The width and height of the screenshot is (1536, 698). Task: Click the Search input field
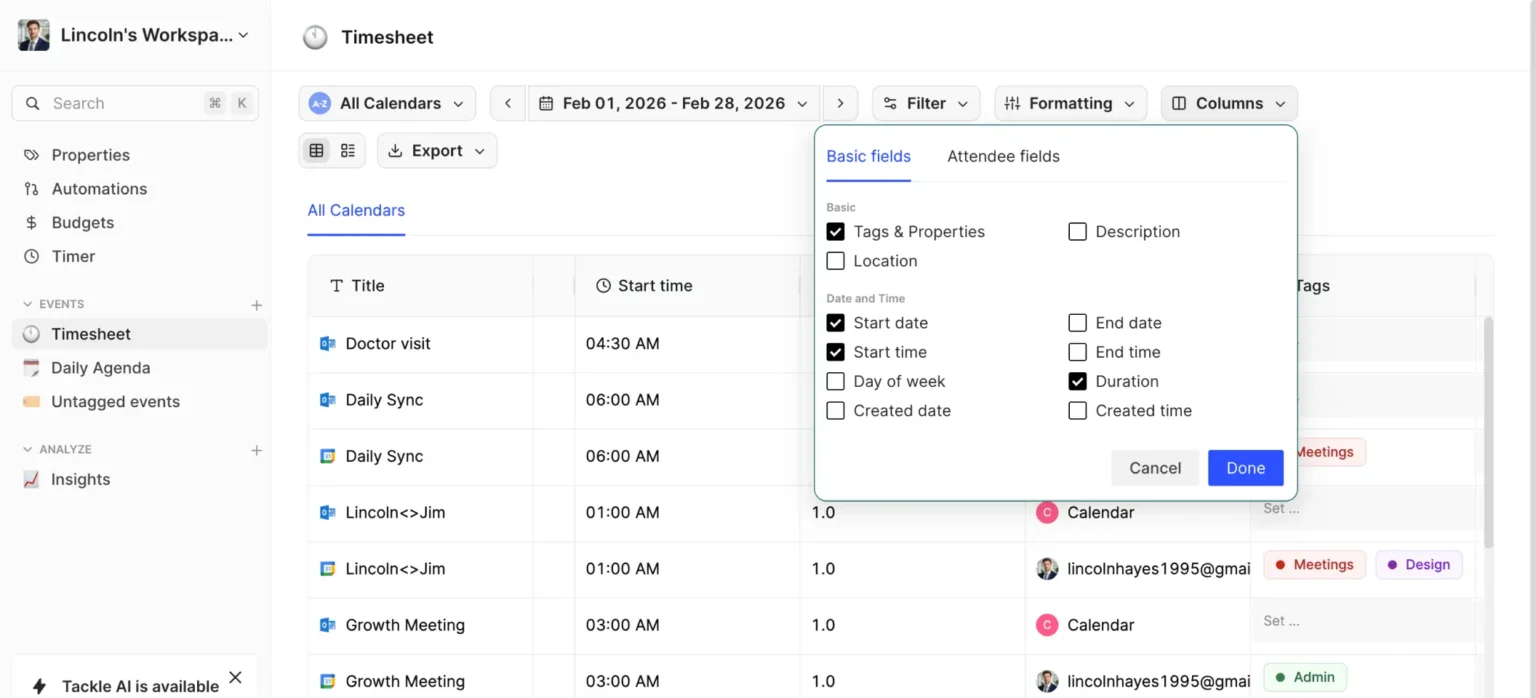tap(135, 103)
